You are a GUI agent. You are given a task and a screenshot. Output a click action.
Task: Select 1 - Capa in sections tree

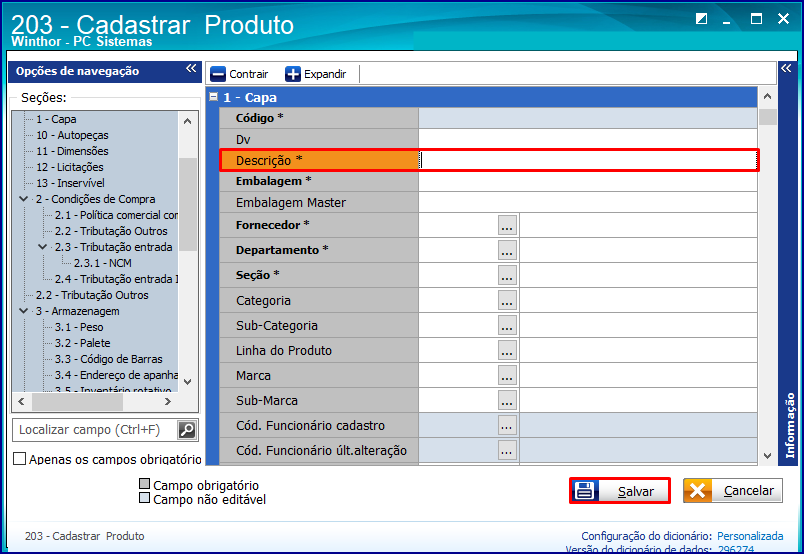pos(56,119)
